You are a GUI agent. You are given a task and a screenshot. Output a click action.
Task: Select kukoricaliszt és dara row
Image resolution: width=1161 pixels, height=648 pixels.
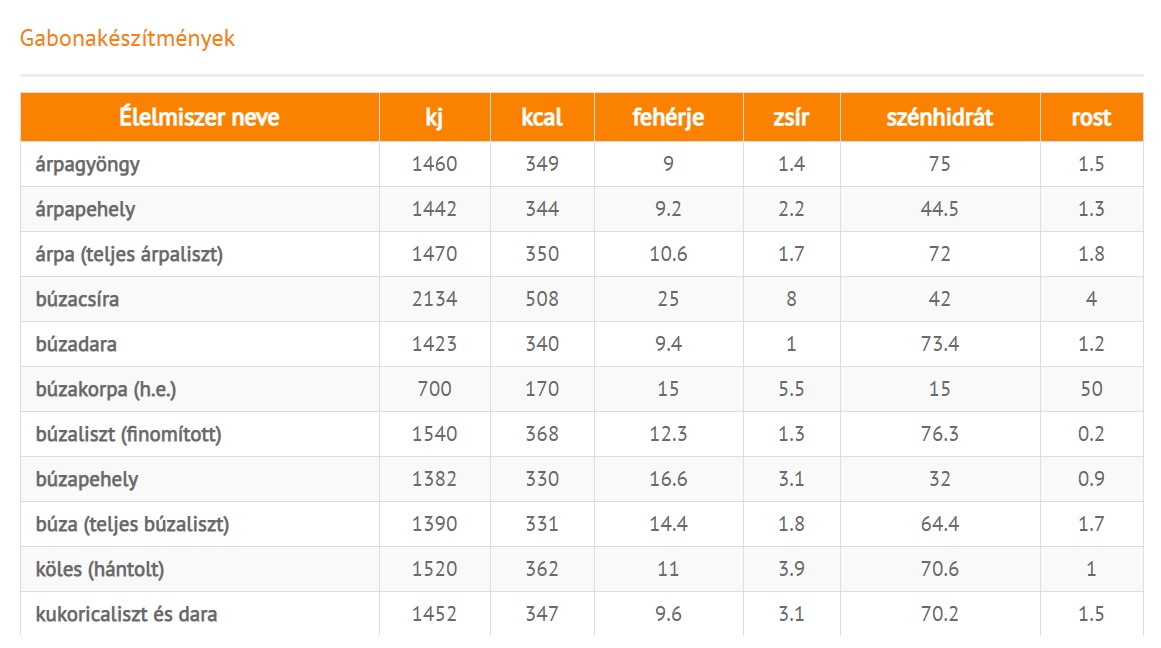(126, 614)
